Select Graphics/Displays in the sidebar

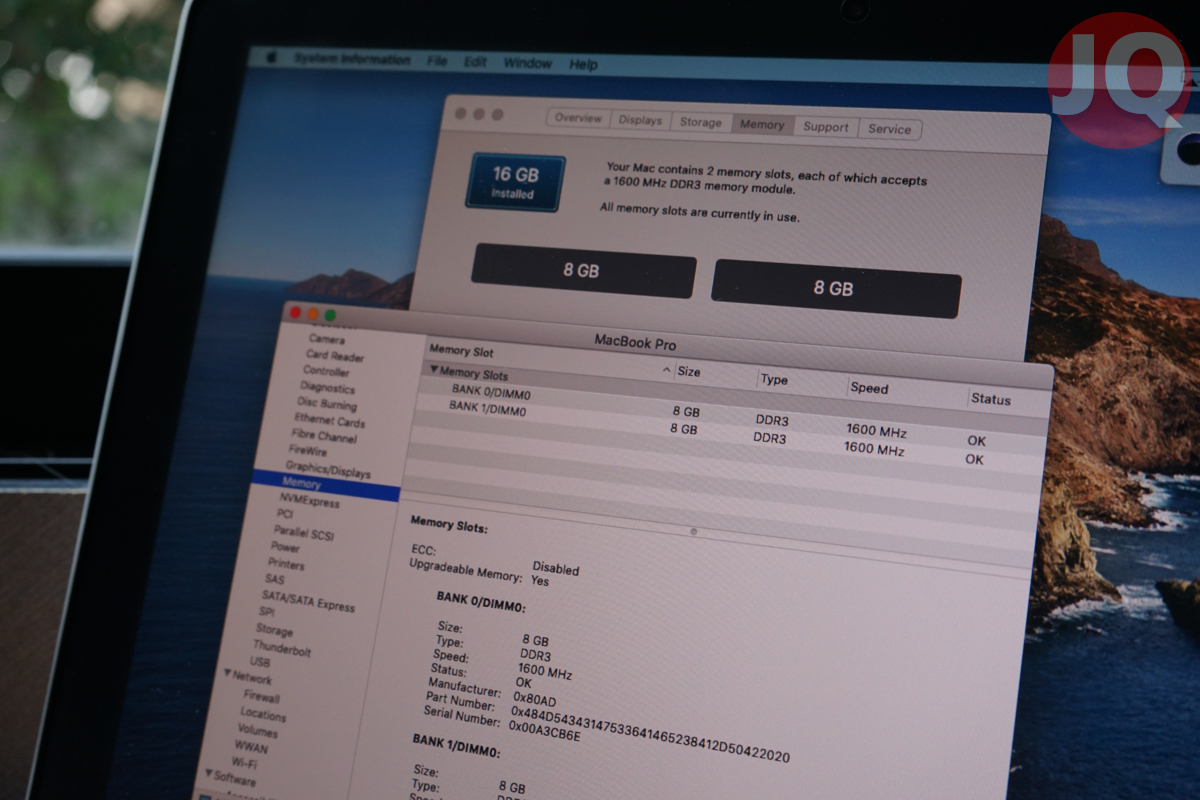(328, 468)
